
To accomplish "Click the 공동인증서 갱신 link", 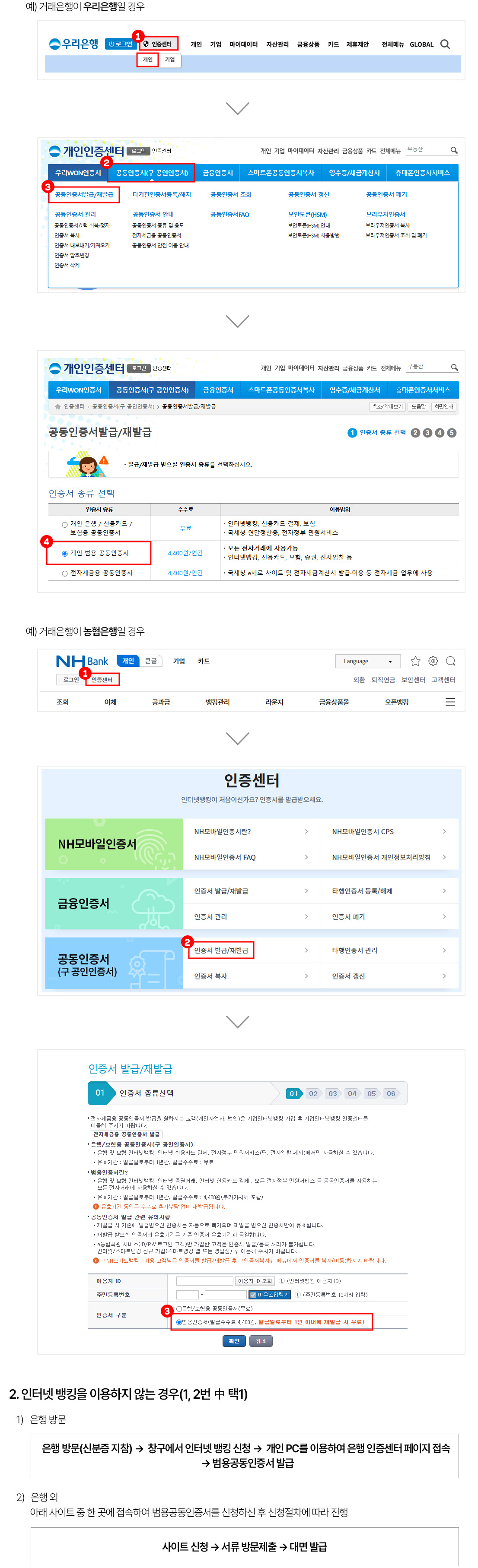I will pyautogui.click(x=309, y=195).
